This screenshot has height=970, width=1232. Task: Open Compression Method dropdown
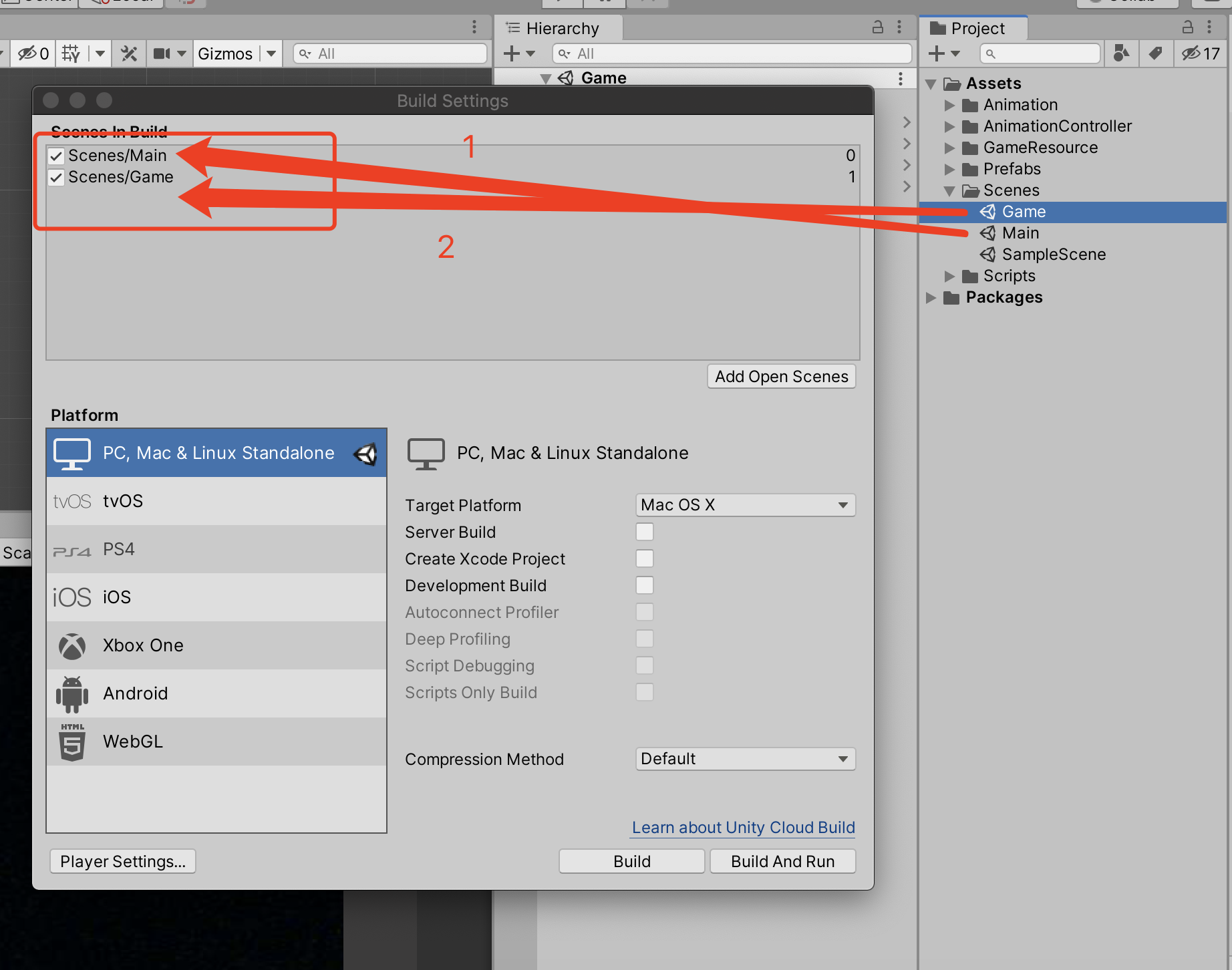pos(746,759)
